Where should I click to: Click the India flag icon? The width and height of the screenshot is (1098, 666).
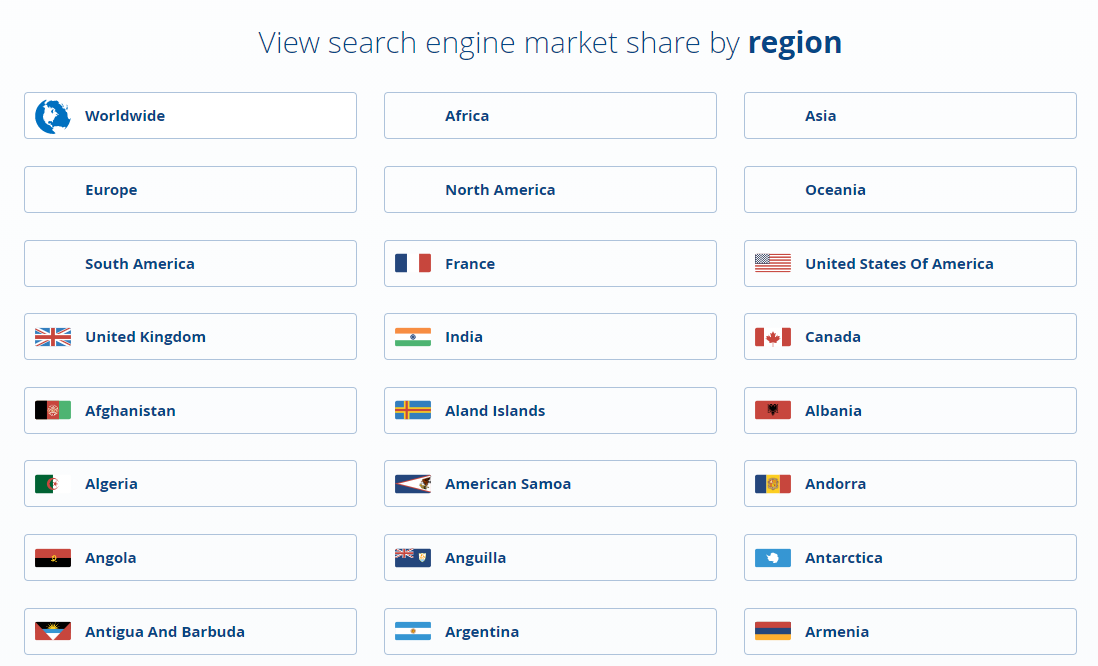tap(413, 337)
